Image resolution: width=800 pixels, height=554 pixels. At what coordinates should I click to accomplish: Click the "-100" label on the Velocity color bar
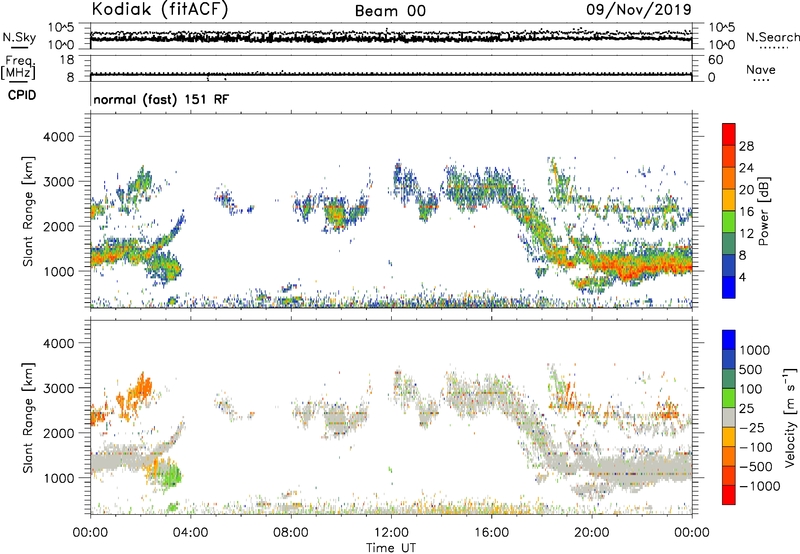(756, 447)
